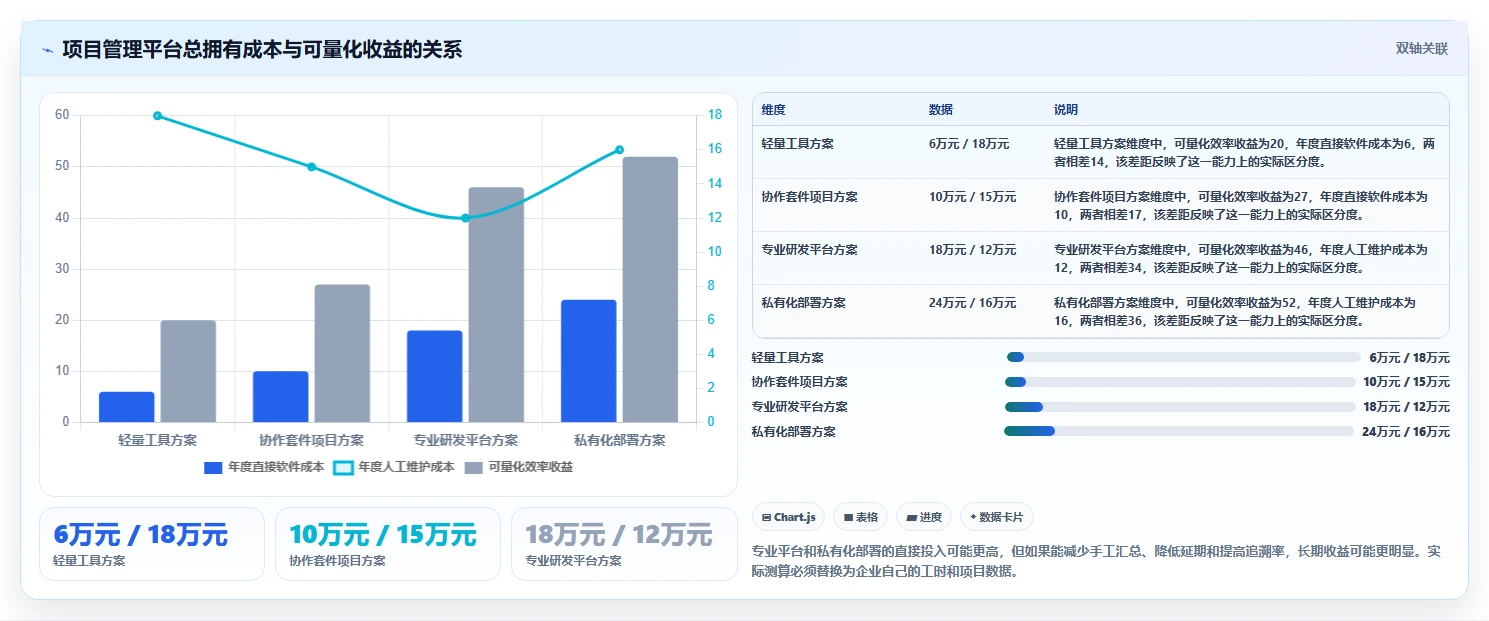Click blue bar for 私有化部署方案
The height and width of the screenshot is (621, 1489).
[x=588, y=361]
